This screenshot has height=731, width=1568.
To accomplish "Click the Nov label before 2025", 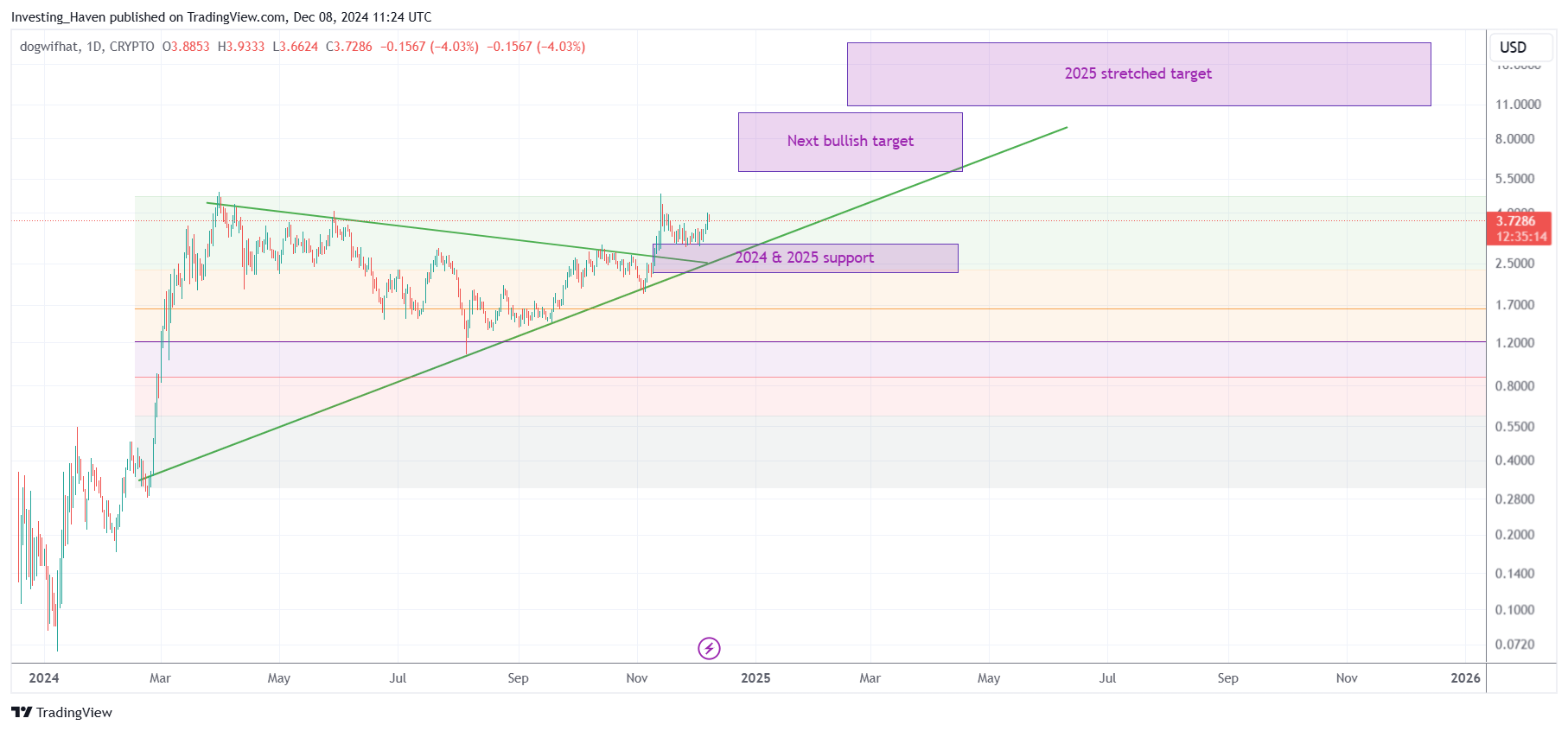I will (637, 678).
